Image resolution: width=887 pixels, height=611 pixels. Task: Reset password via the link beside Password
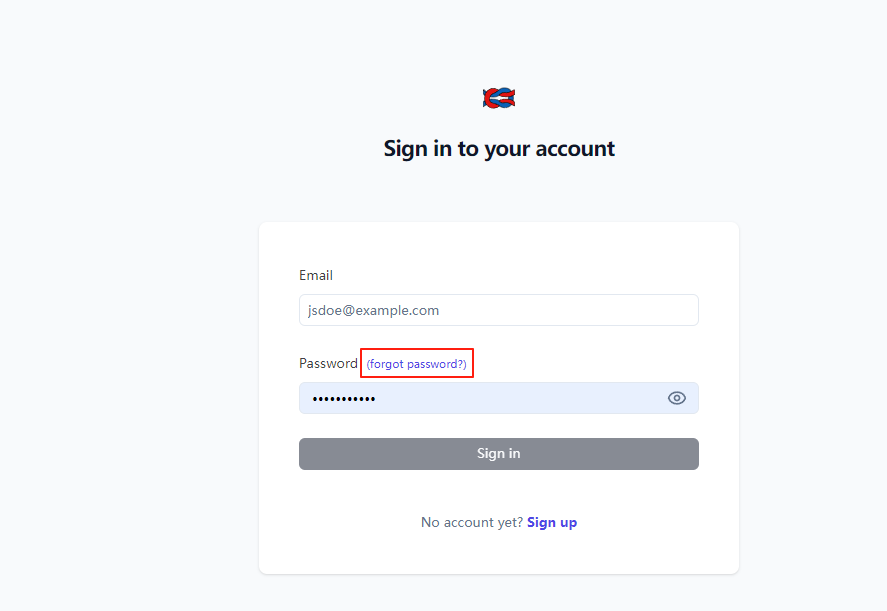416,364
